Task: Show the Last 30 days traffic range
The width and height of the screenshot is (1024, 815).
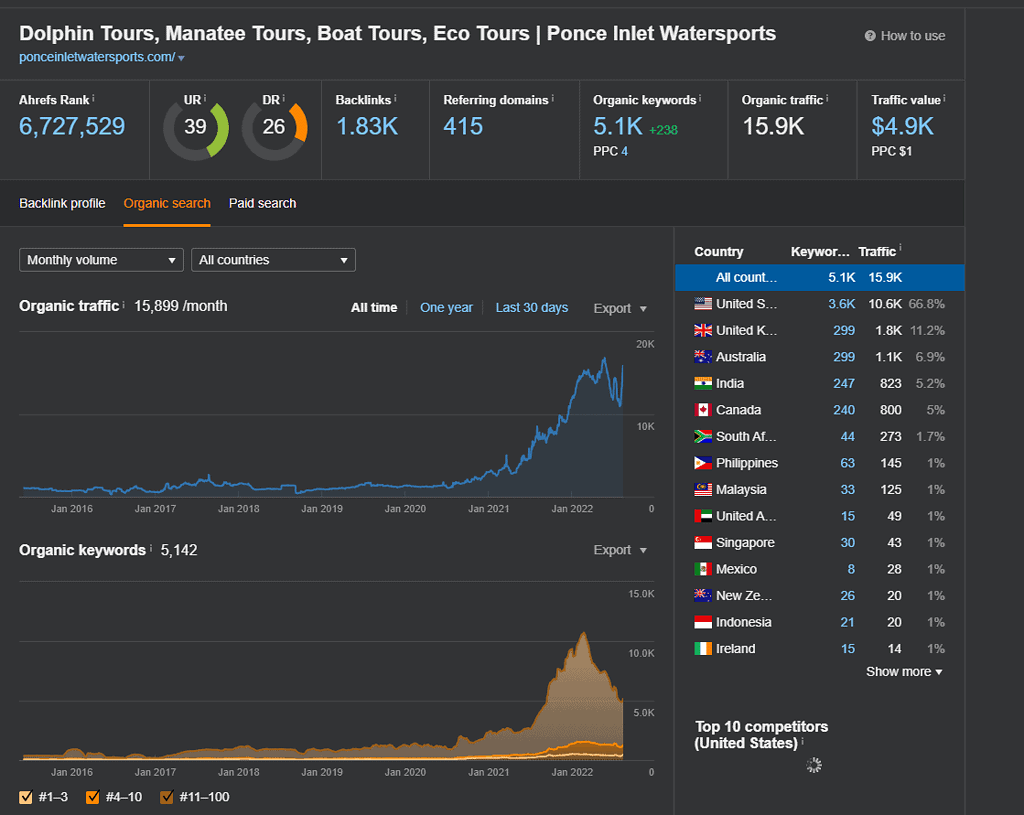Action: [531, 308]
